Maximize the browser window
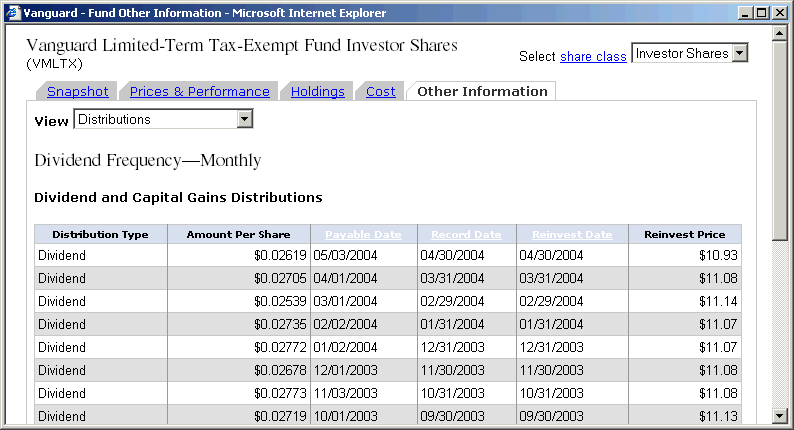The height and width of the screenshot is (430, 794). click(x=762, y=13)
